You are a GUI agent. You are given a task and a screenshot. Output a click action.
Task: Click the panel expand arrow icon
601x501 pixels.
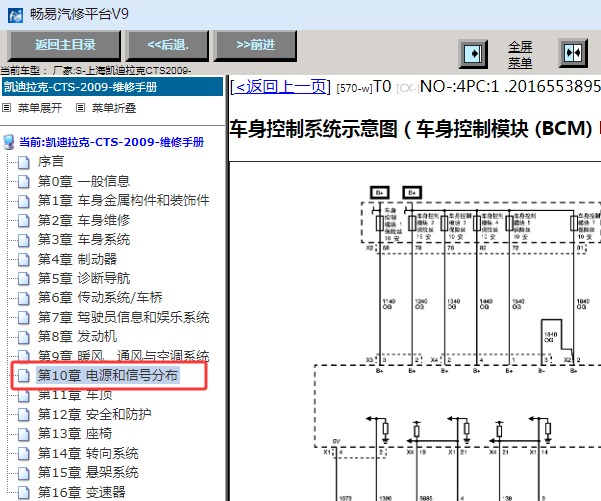[x=473, y=53]
